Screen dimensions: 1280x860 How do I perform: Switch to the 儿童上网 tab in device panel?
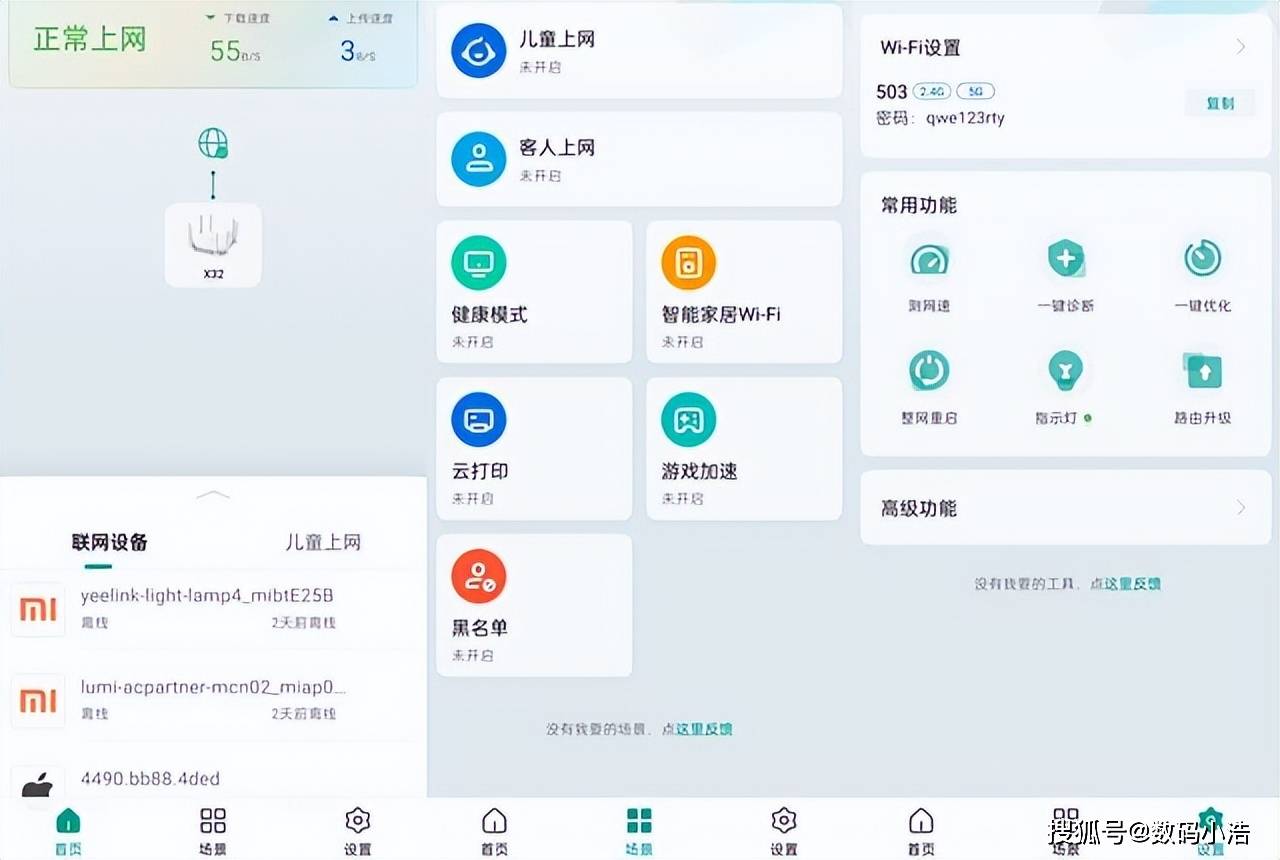pos(323,543)
